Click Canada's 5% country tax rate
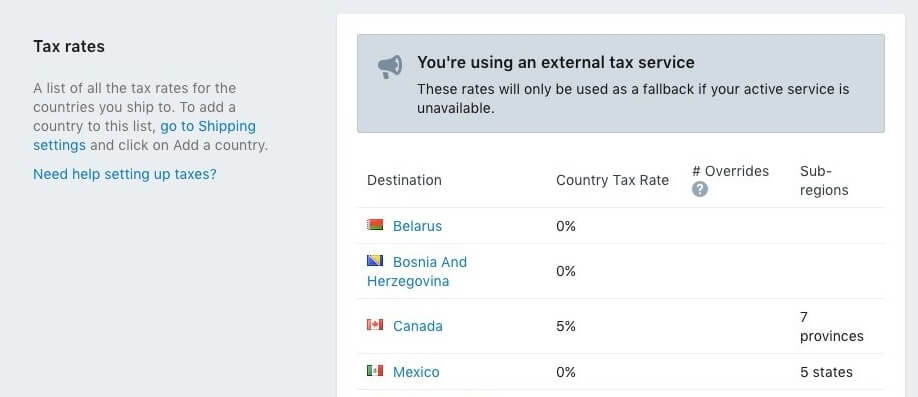The height and width of the screenshot is (397, 918). 566,326
